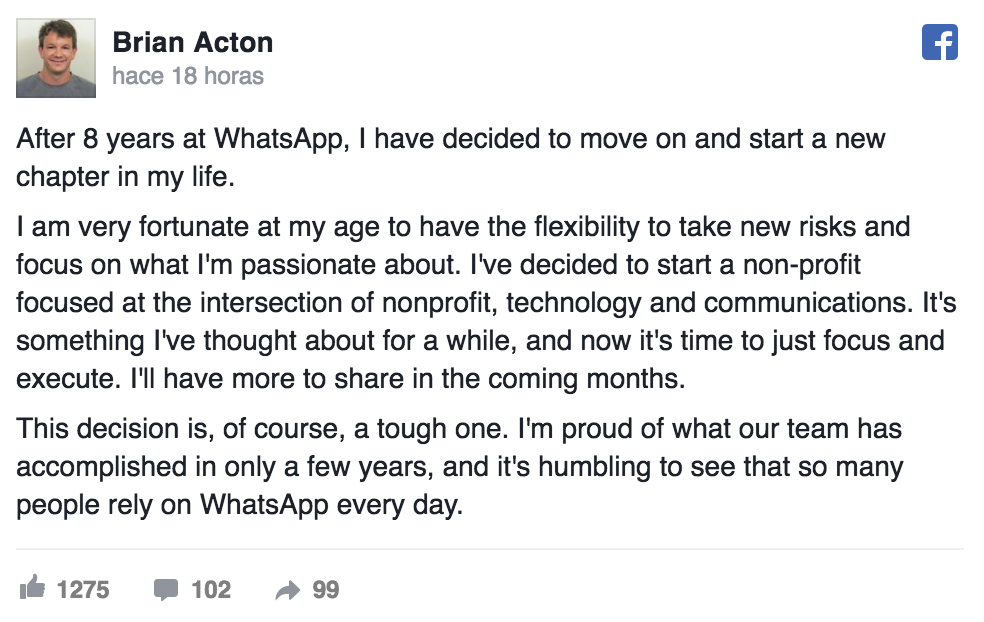Click the Facebook 'f' badge top right
This screenshot has height=622, width=984.
(939, 43)
